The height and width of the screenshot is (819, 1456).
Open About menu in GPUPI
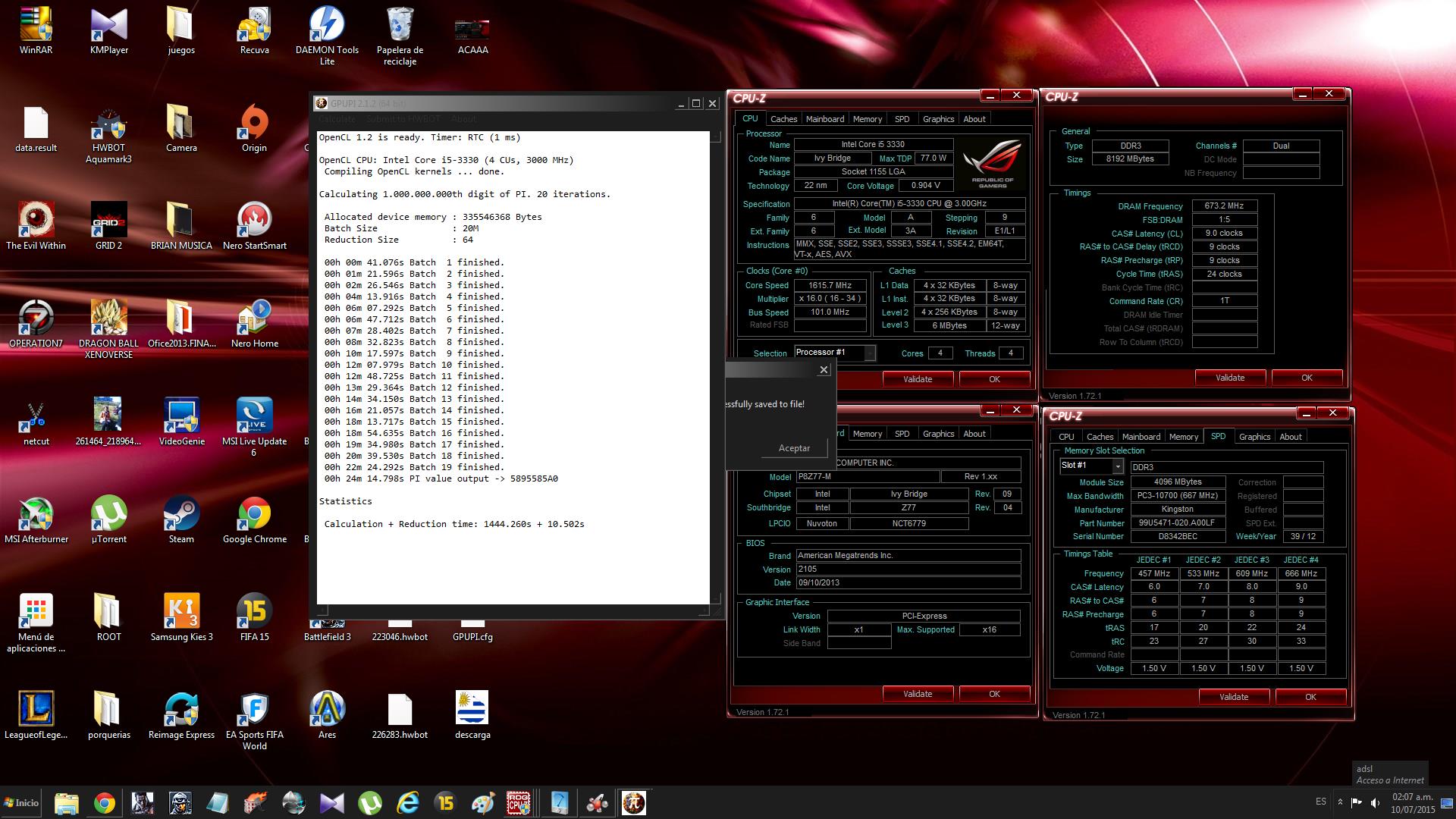tap(463, 119)
